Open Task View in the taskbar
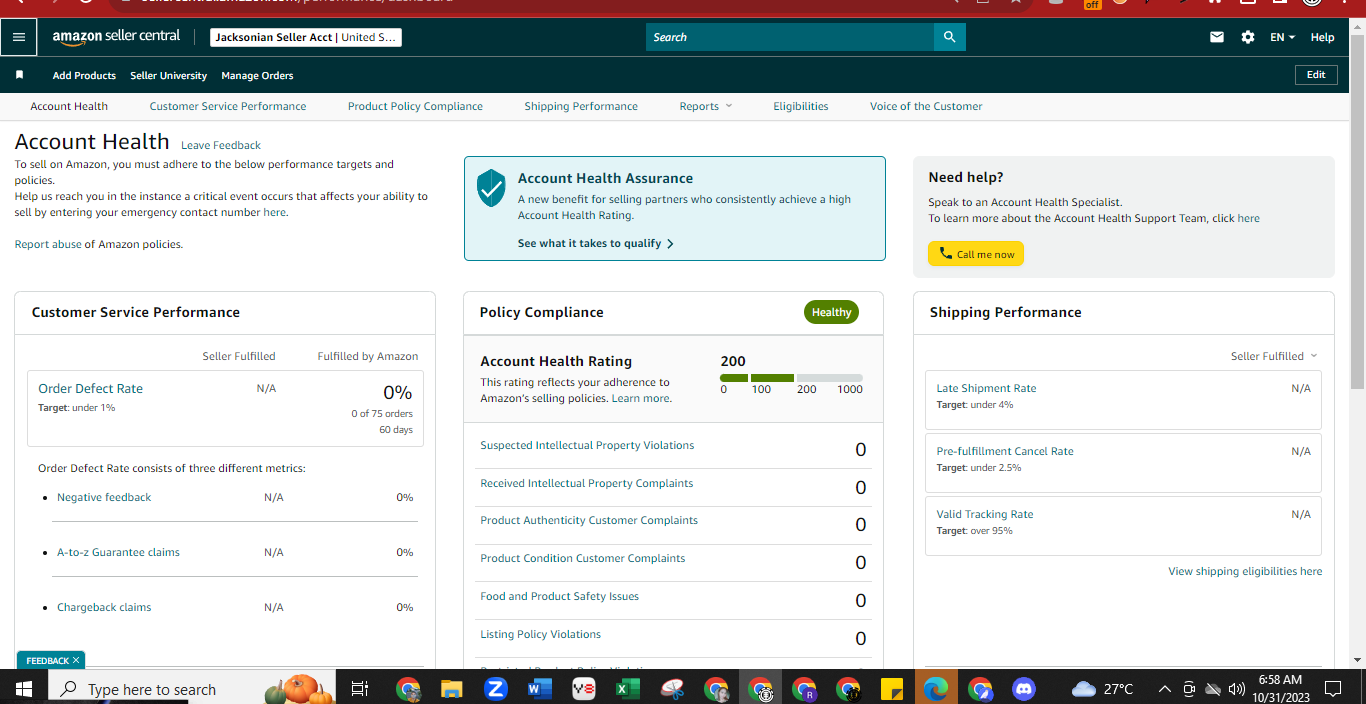Viewport: 1366px width, 704px height. (360, 689)
